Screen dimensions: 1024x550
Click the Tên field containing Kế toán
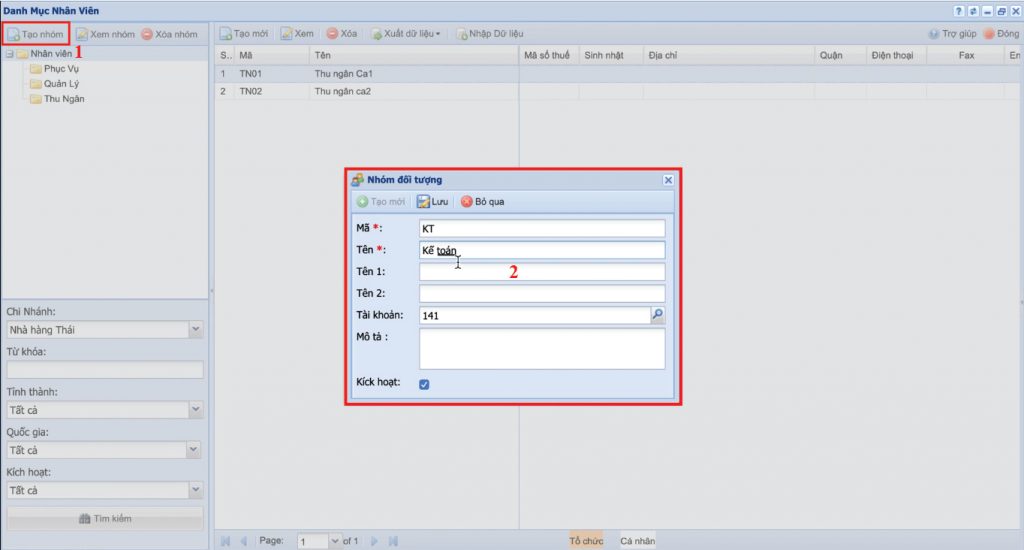pyautogui.click(x=542, y=250)
